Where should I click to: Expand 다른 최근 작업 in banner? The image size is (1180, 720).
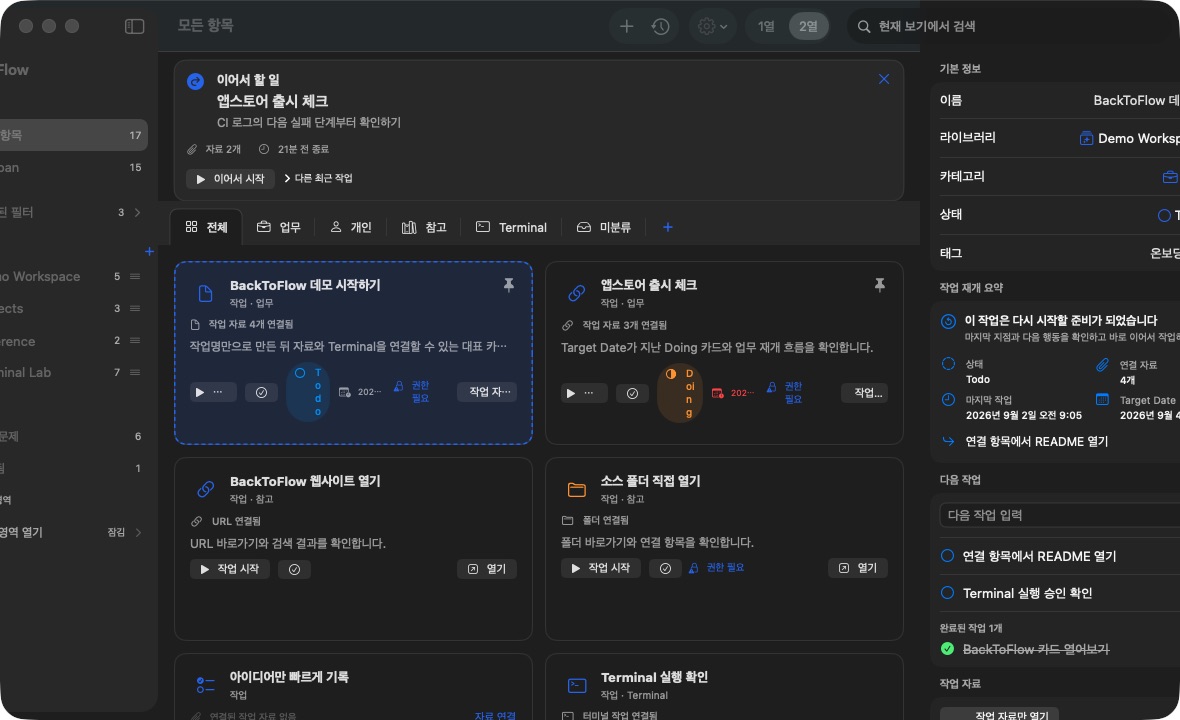pos(318,178)
